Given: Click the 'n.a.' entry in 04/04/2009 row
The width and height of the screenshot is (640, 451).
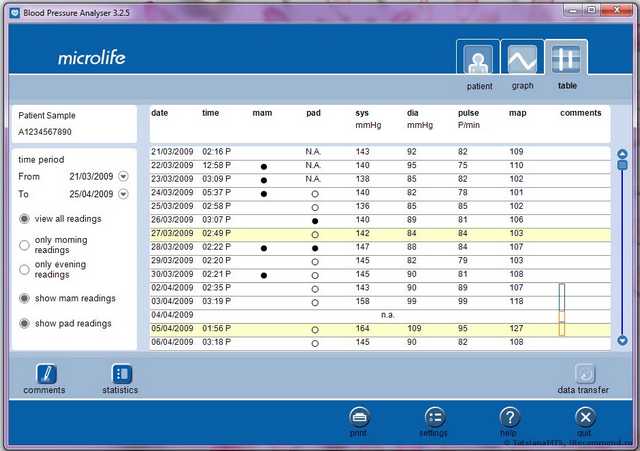Looking at the screenshot, I should [x=388, y=315].
